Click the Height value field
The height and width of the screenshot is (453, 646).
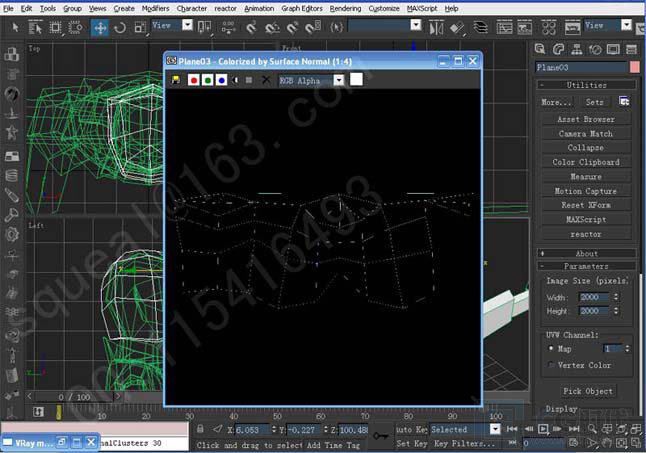click(594, 311)
